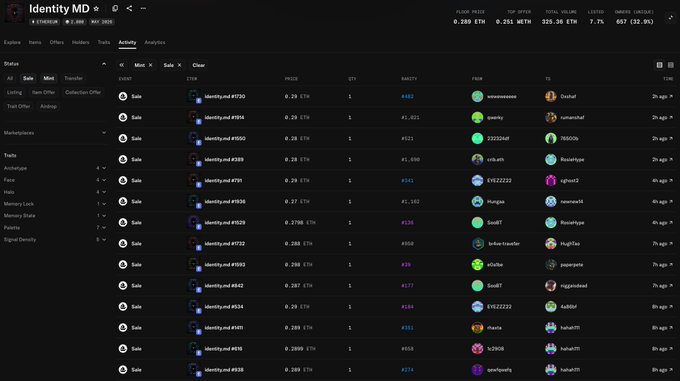The width and height of the screenshot is (680, 381).
Task: Expand the Memory Lock trait filter
Action: pos(55,204)
